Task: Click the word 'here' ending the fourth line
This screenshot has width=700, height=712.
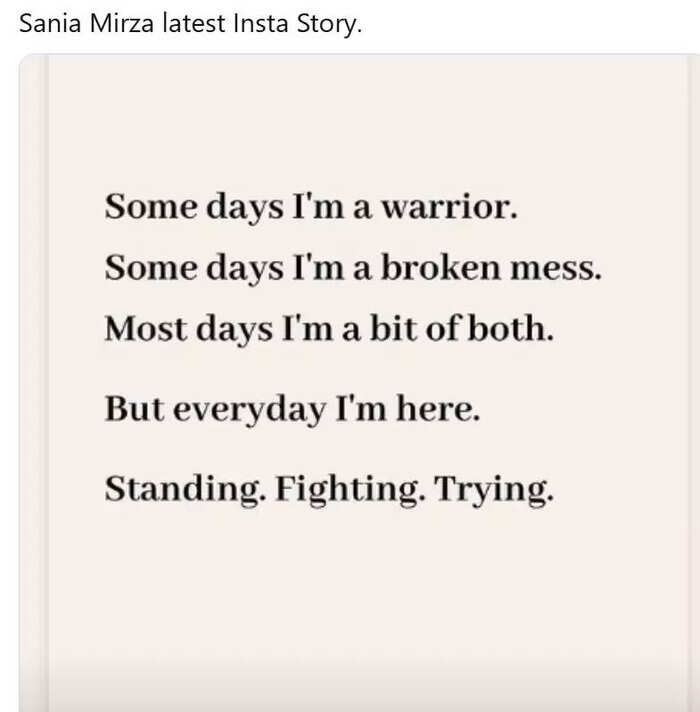Action: coord(438,409)
